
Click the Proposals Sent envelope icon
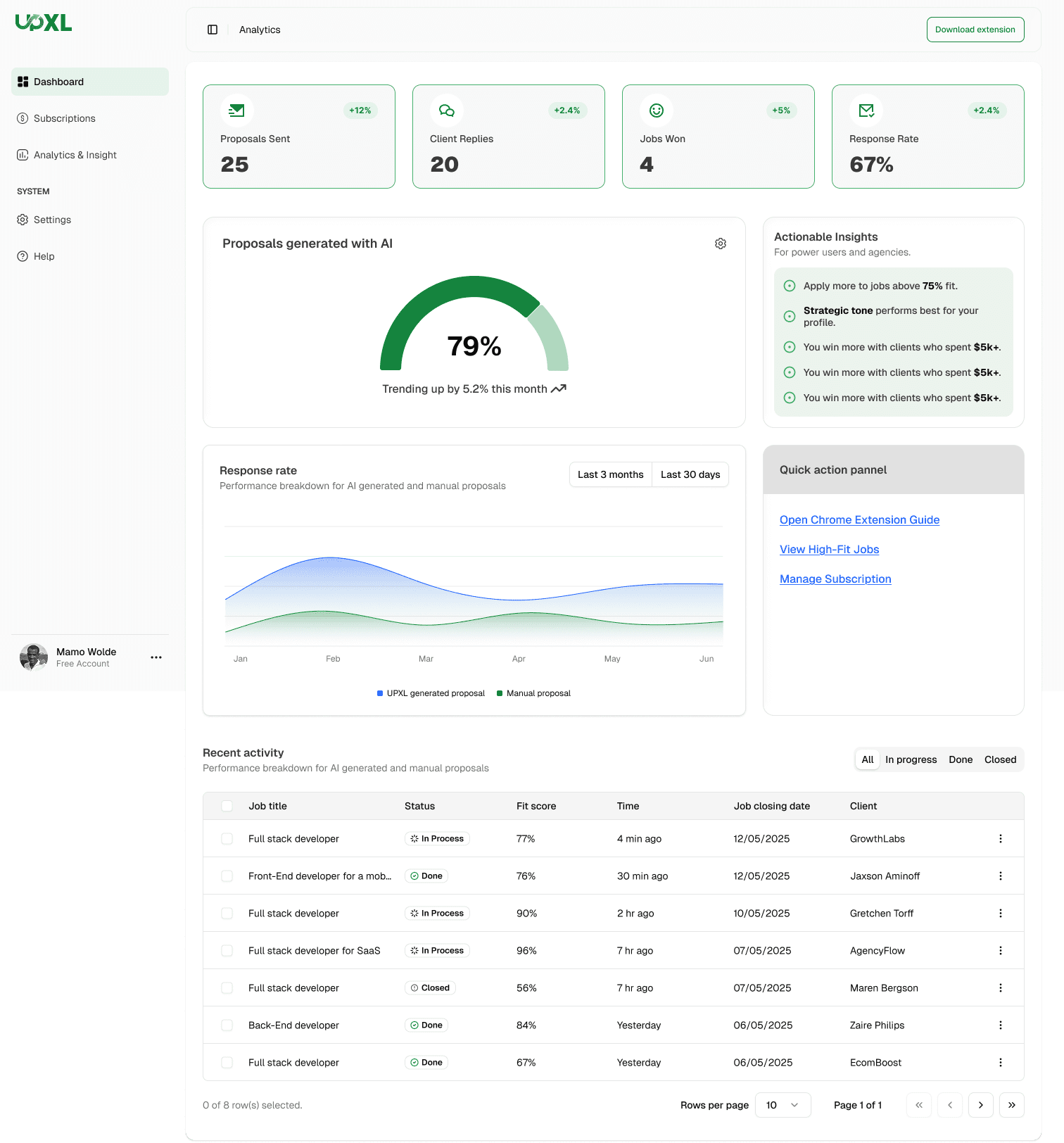click(237, 110)
